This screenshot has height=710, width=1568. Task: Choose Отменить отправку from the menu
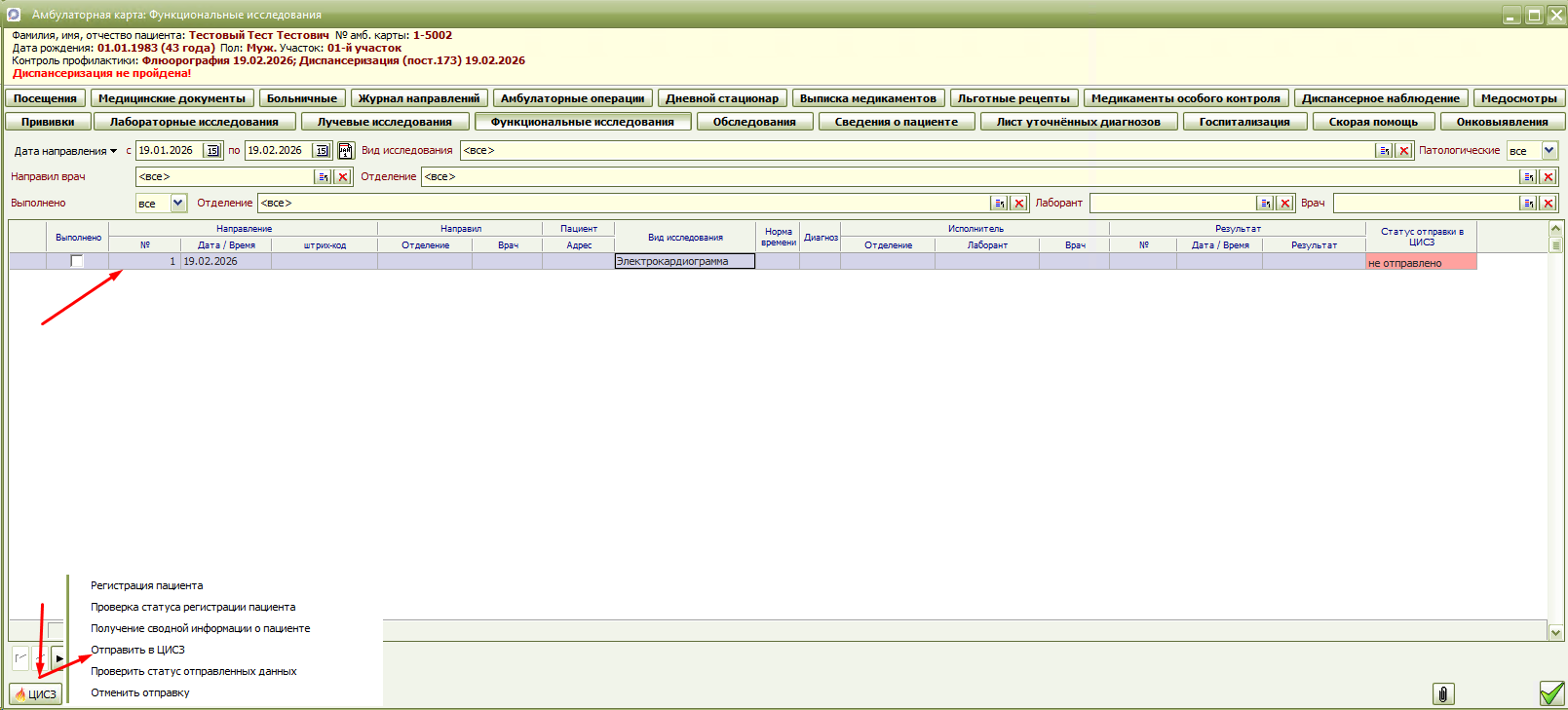[x=139, y=692]
